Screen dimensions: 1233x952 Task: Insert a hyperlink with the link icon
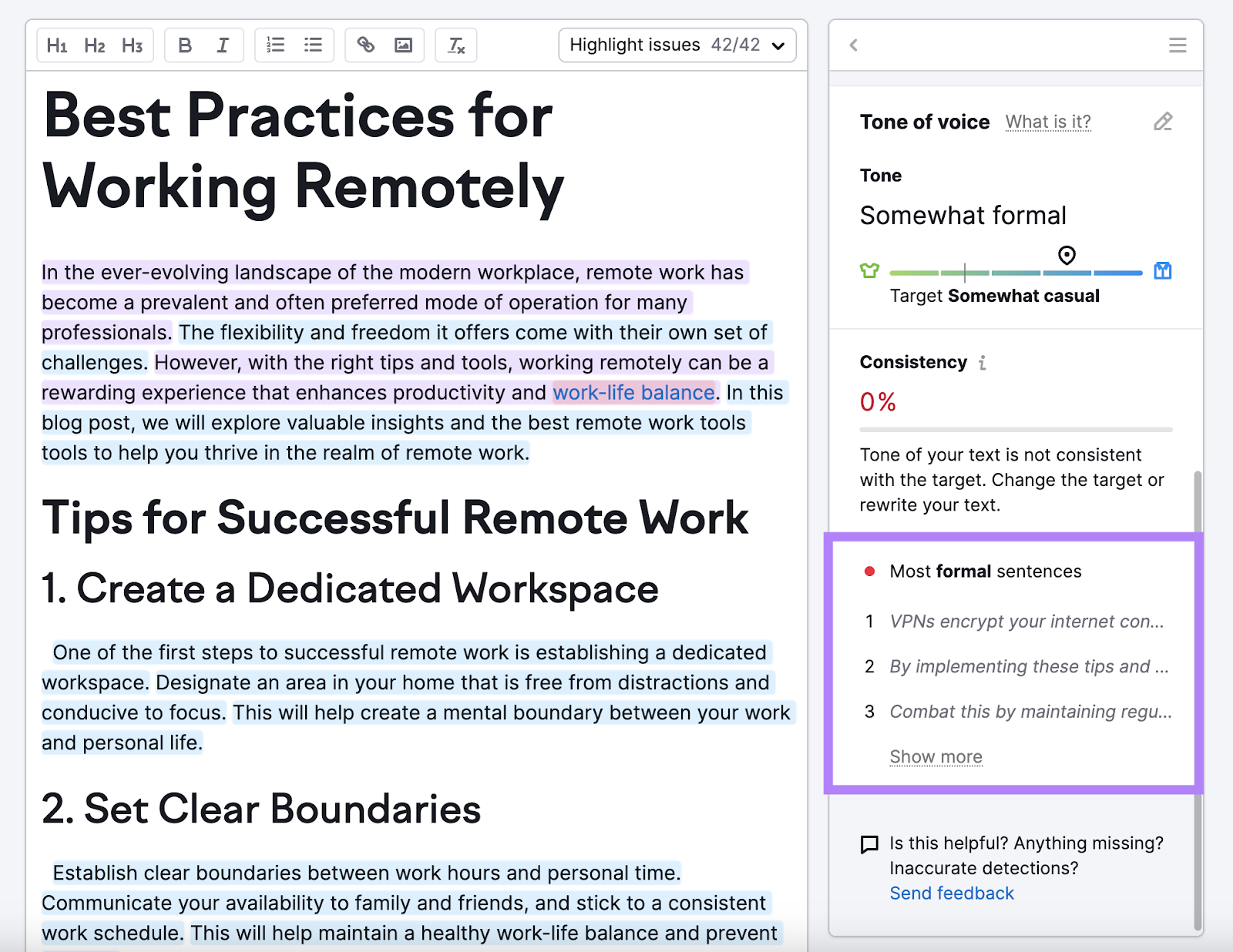(x=365, y=45)
